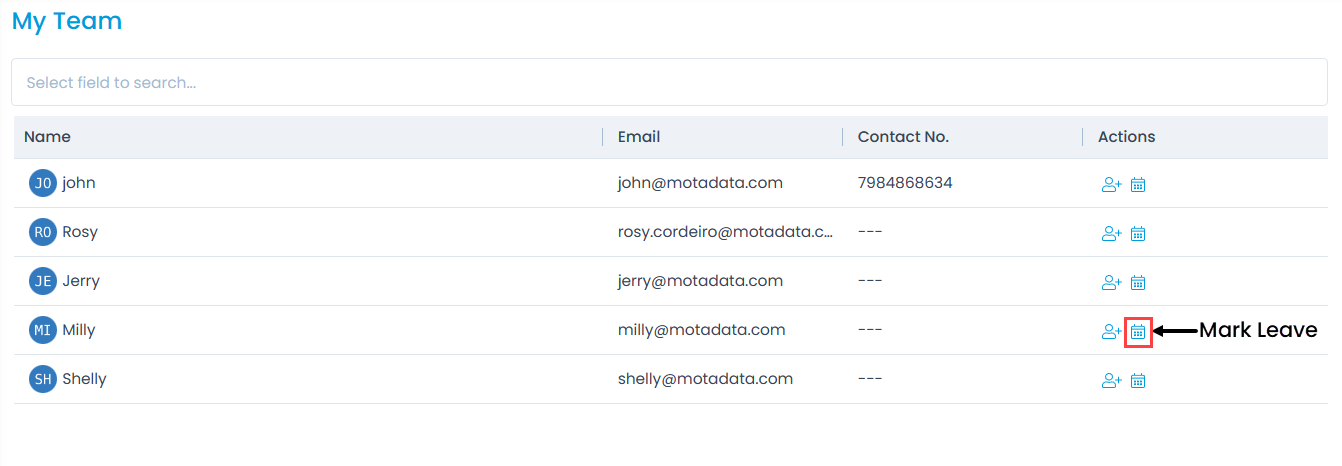Click the add-user icon for Shelly
Image resolution: width=1342 pixels, height=466 pixels.
coord(1111,381)
